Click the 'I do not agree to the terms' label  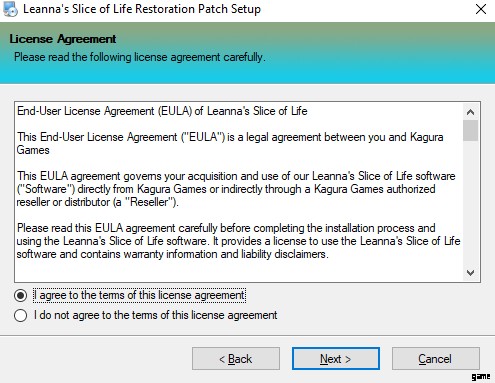click(155, 315)
